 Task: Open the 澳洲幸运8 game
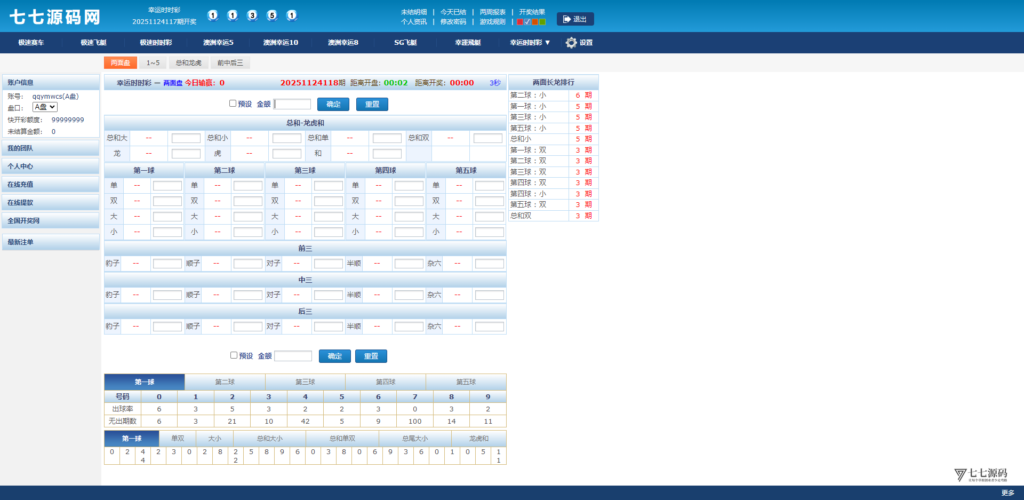[343, 42]
